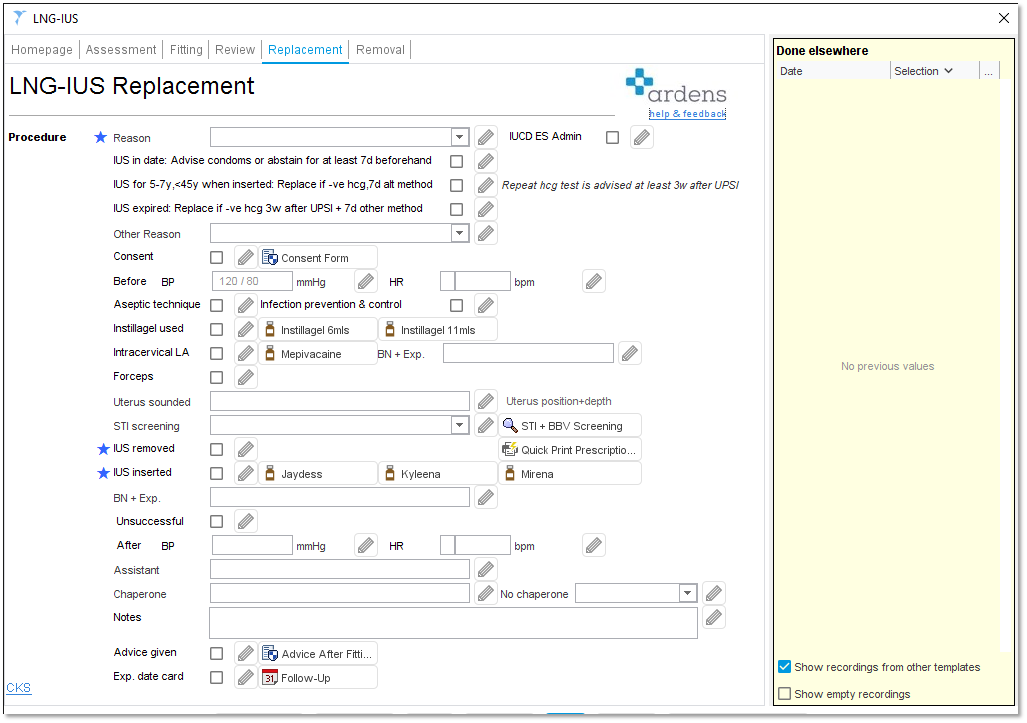The width and height of the screenshot is (1027, 723).
Task: Open the Reason dropdown
Action: [x=458, y=136]
